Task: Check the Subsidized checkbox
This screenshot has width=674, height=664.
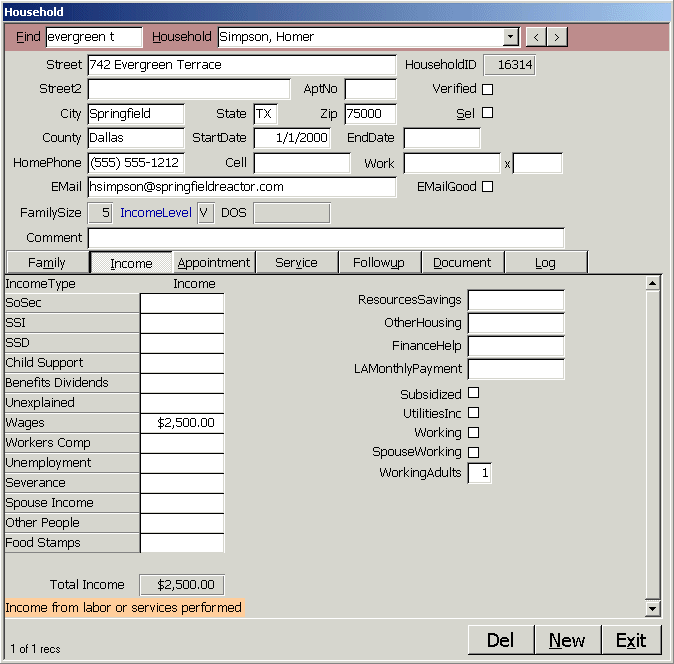Action: coord(473,393)
